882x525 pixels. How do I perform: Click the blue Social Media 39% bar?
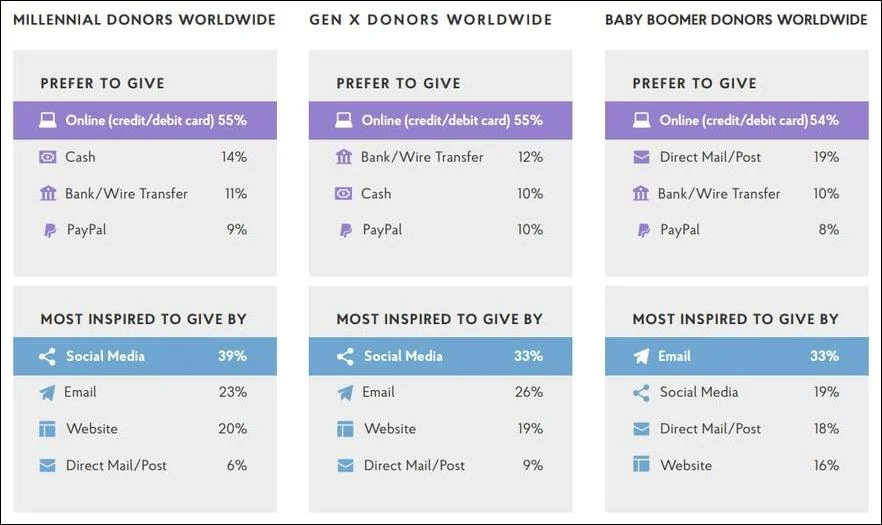click(x=144, y=356)
